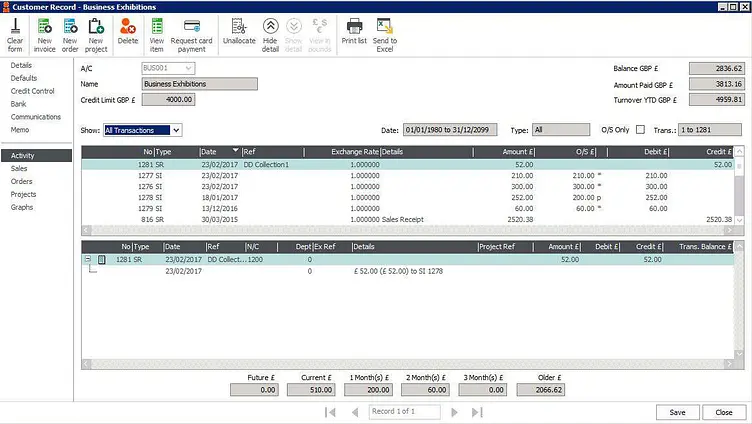
Task: Open the Memo tab
Action: [x=20, y=130]
